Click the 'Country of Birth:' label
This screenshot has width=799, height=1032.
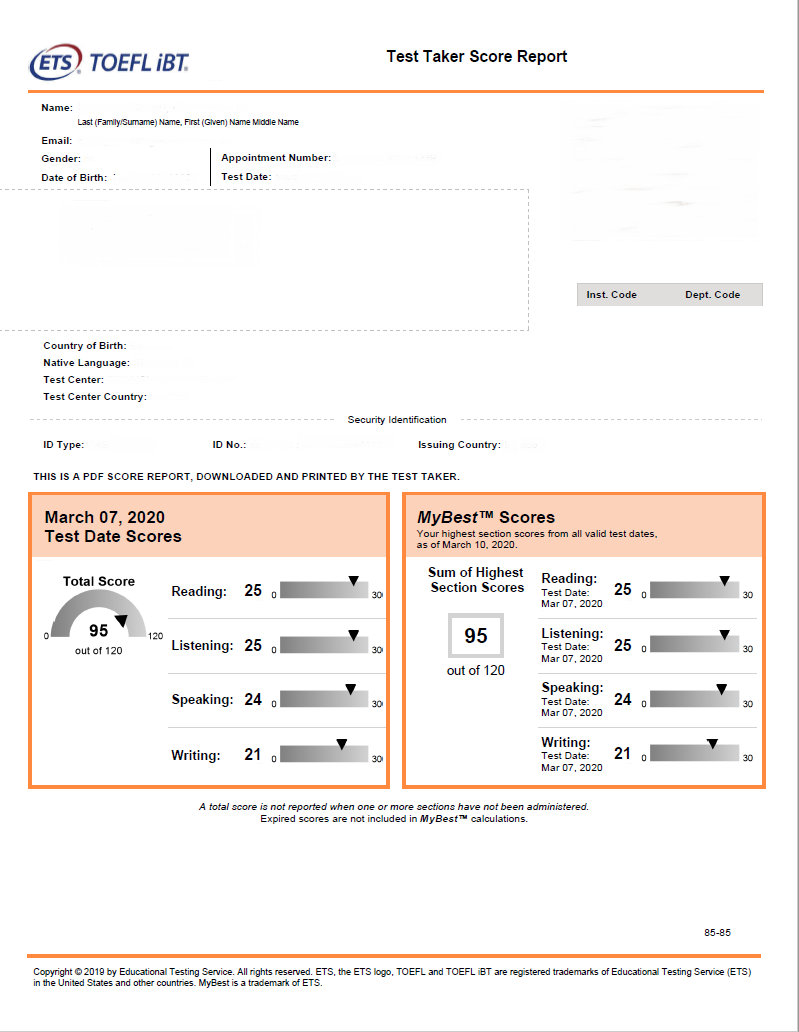point(85,346)
